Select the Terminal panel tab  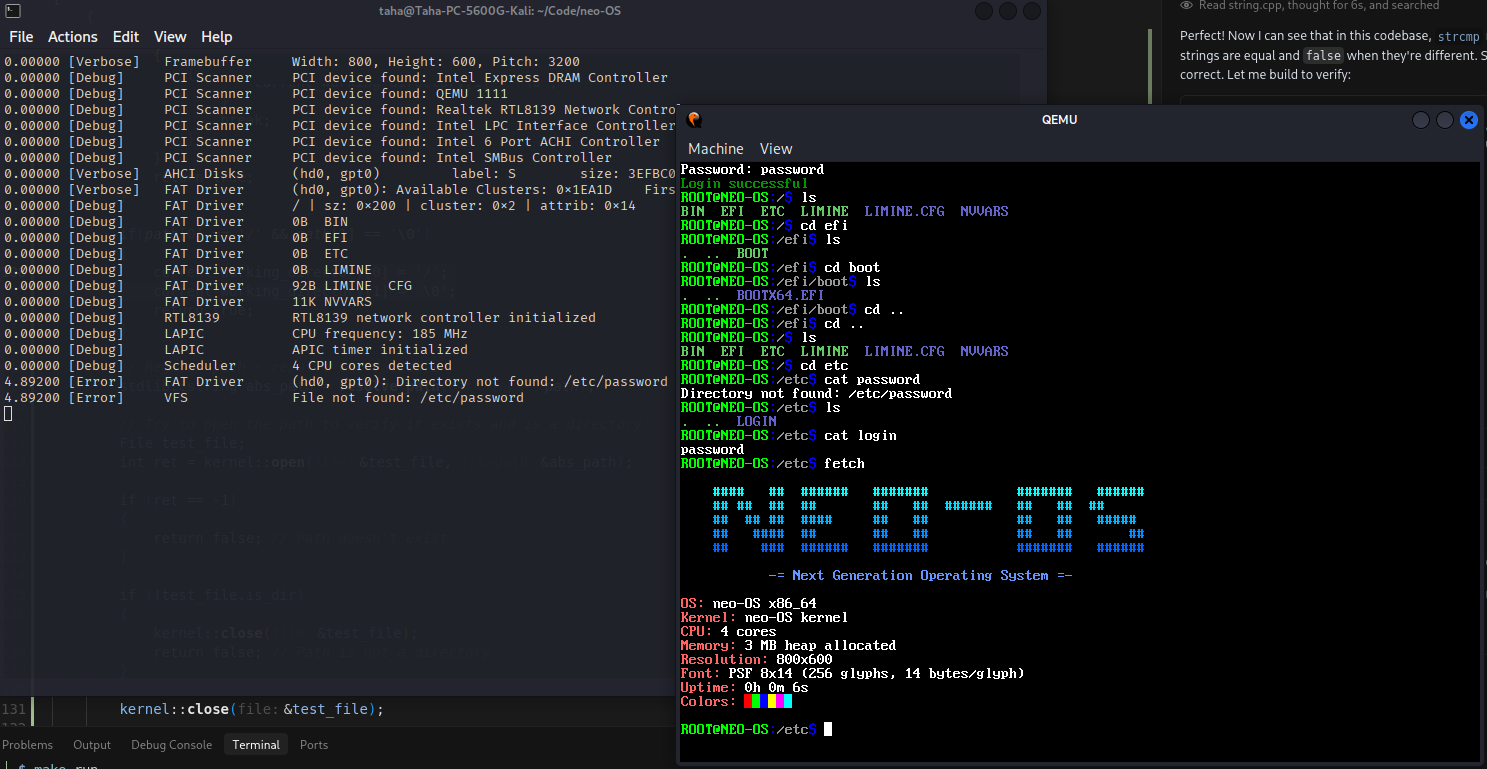(x=256, y=745)
